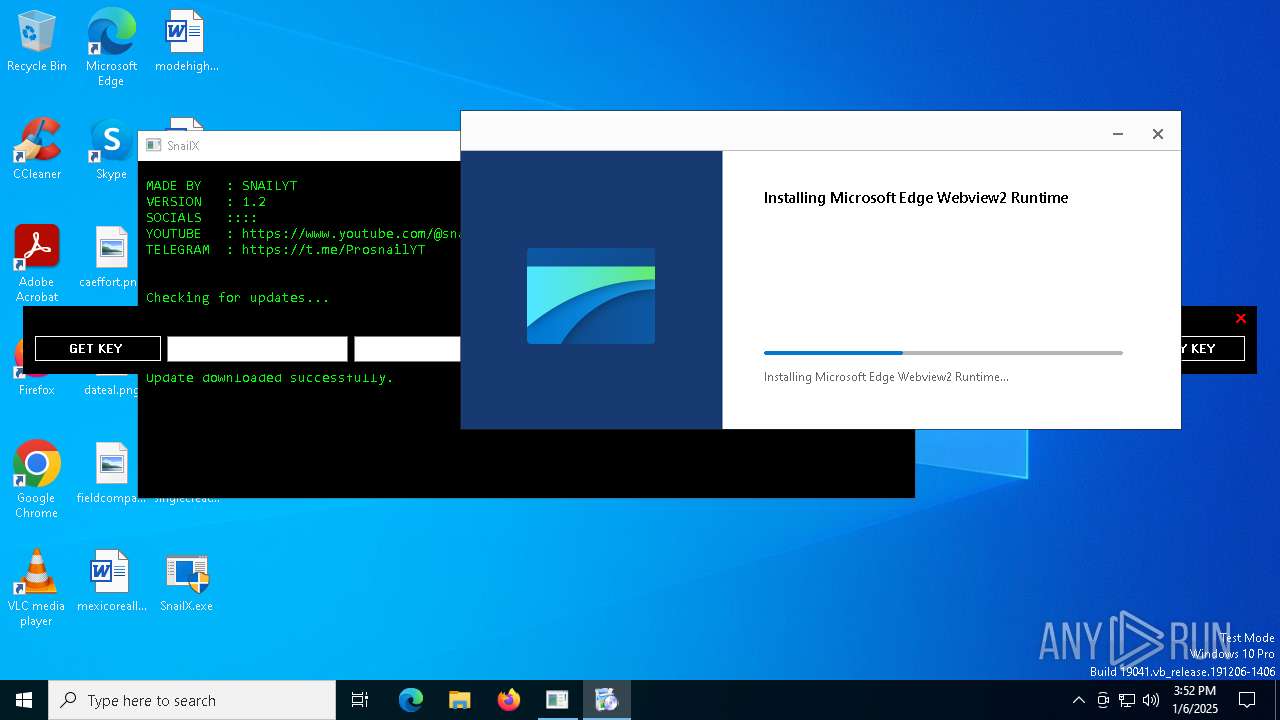Launch Edge from the taskbar
The width and height of the screenshot is (1280, 720).
411,700
